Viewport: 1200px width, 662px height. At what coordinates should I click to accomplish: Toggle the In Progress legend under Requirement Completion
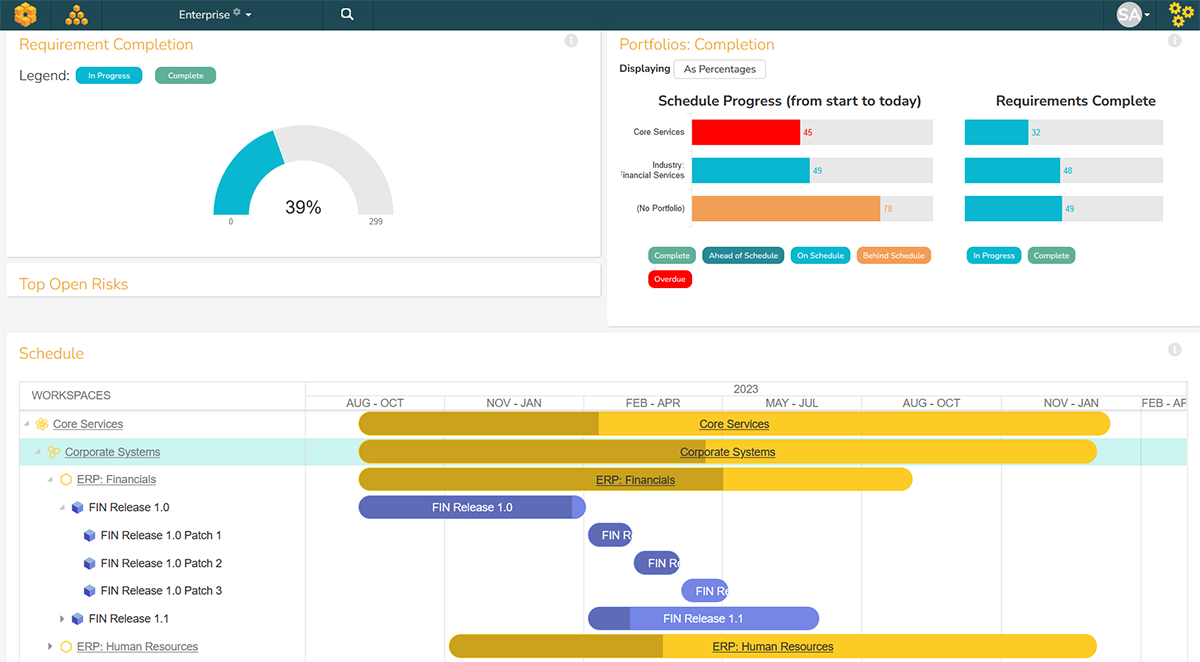[x=109, y=76]
